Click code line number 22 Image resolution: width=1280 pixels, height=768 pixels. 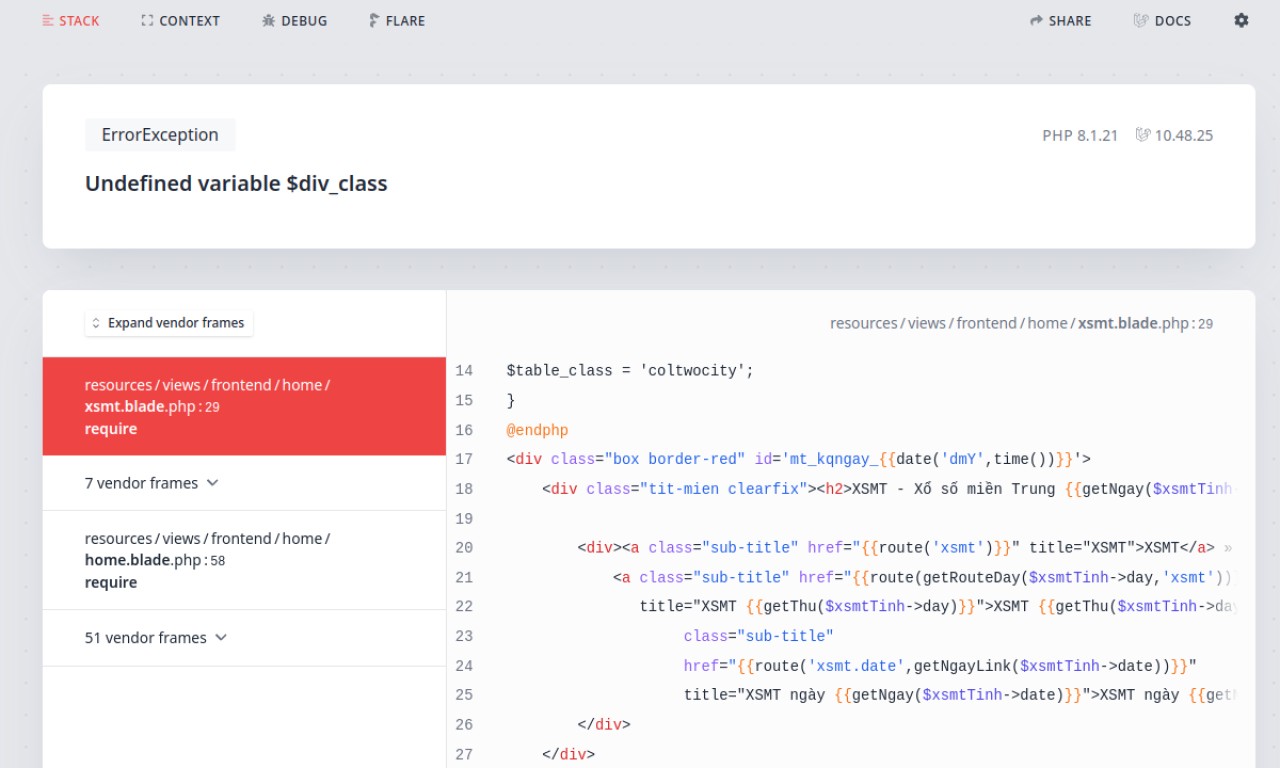[464, 606]
